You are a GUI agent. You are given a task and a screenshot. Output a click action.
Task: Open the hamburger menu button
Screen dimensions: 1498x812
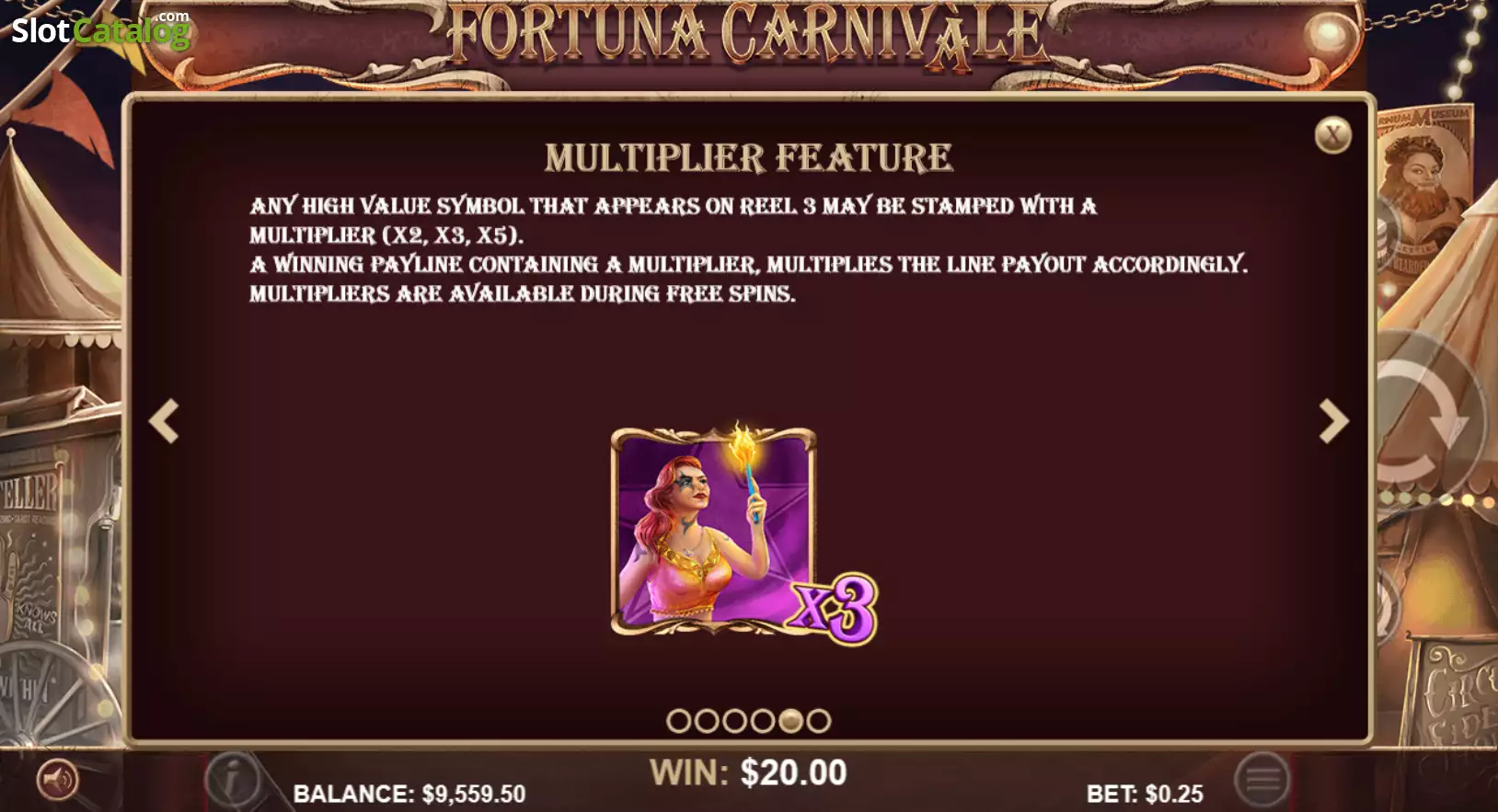(1262, 780)
